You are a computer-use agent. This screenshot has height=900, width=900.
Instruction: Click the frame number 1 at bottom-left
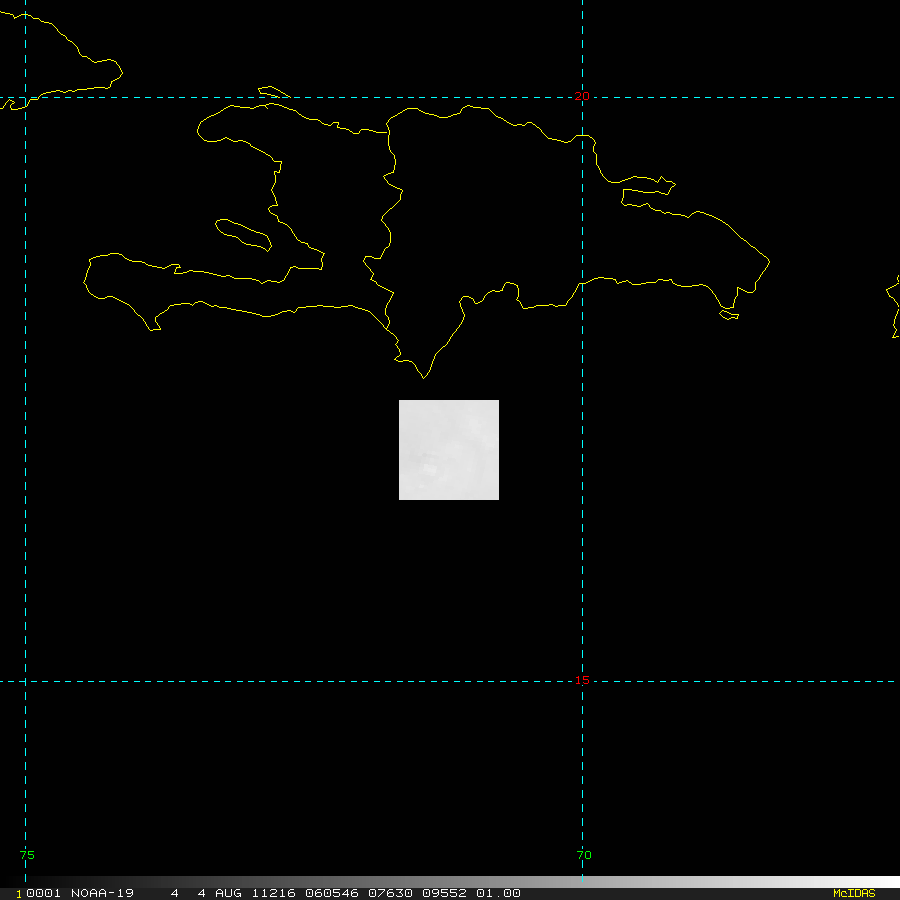19,893
